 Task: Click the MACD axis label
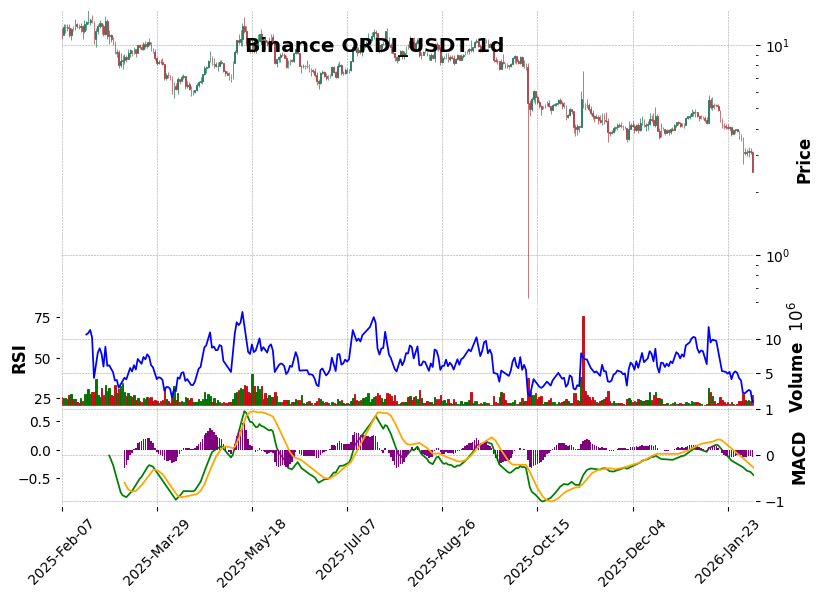point(798,459)
